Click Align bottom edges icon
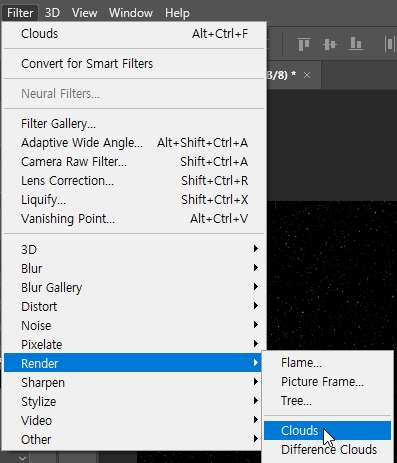 [356, 44]
